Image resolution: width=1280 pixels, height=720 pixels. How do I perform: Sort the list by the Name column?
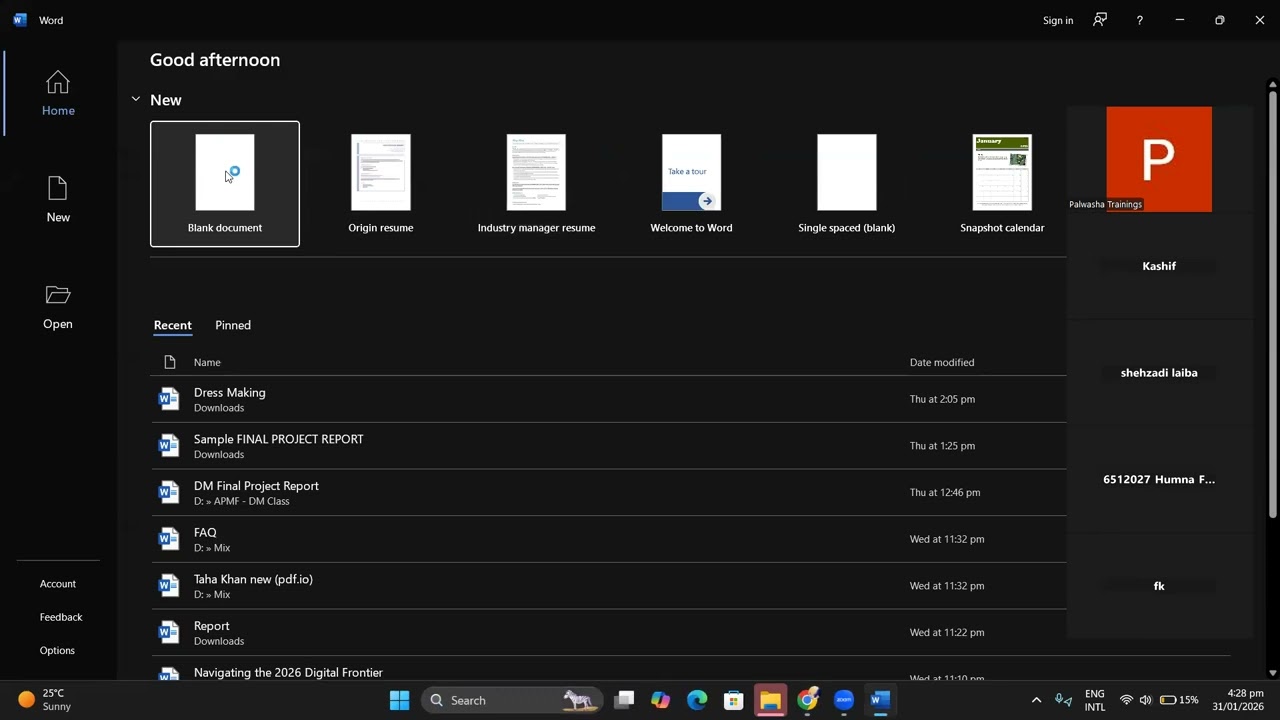coord(207,362)
